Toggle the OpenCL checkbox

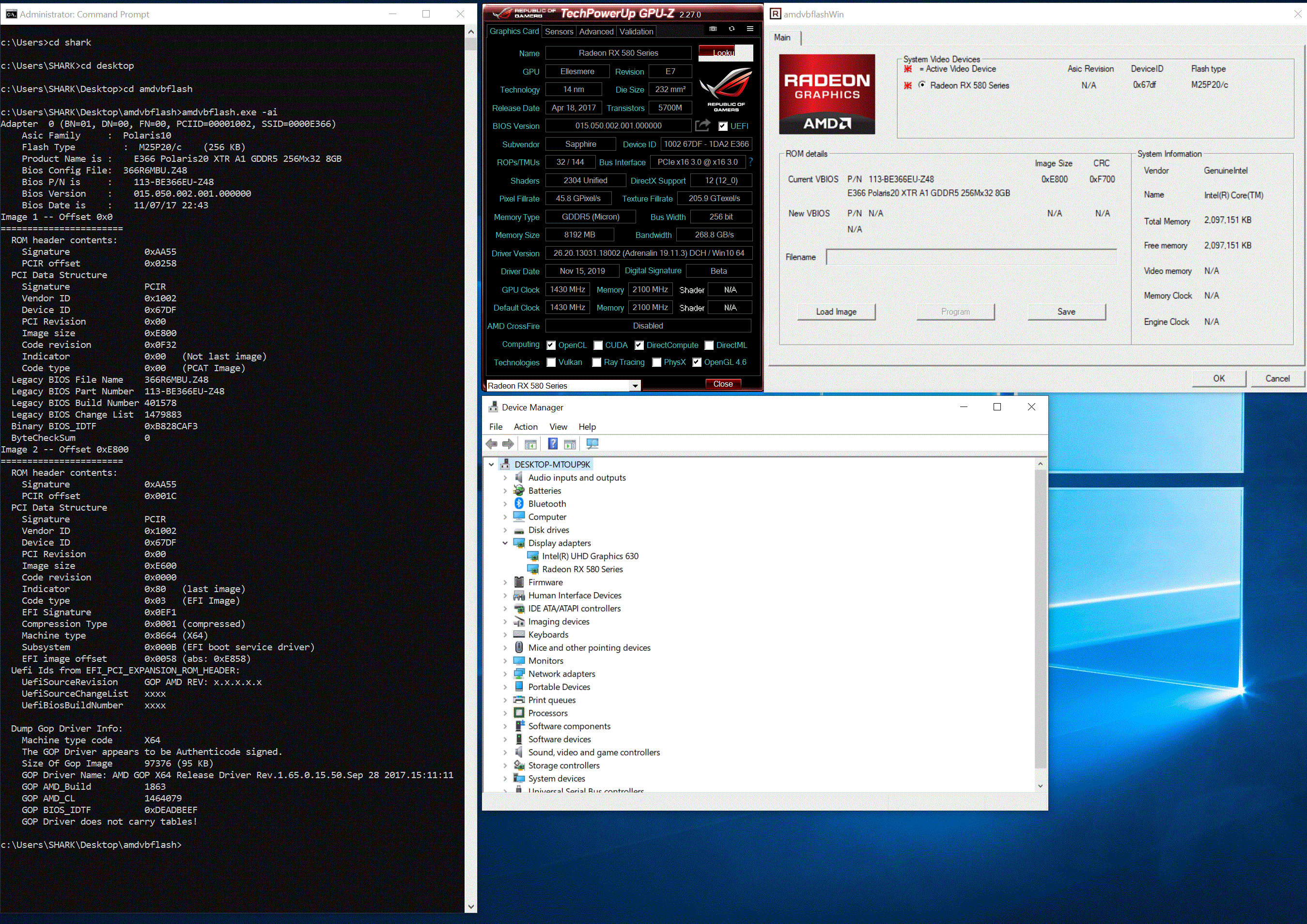[551, 345]
